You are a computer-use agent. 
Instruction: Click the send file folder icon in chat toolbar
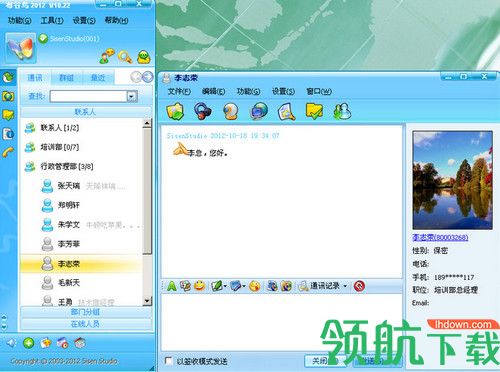click(175, 111)
